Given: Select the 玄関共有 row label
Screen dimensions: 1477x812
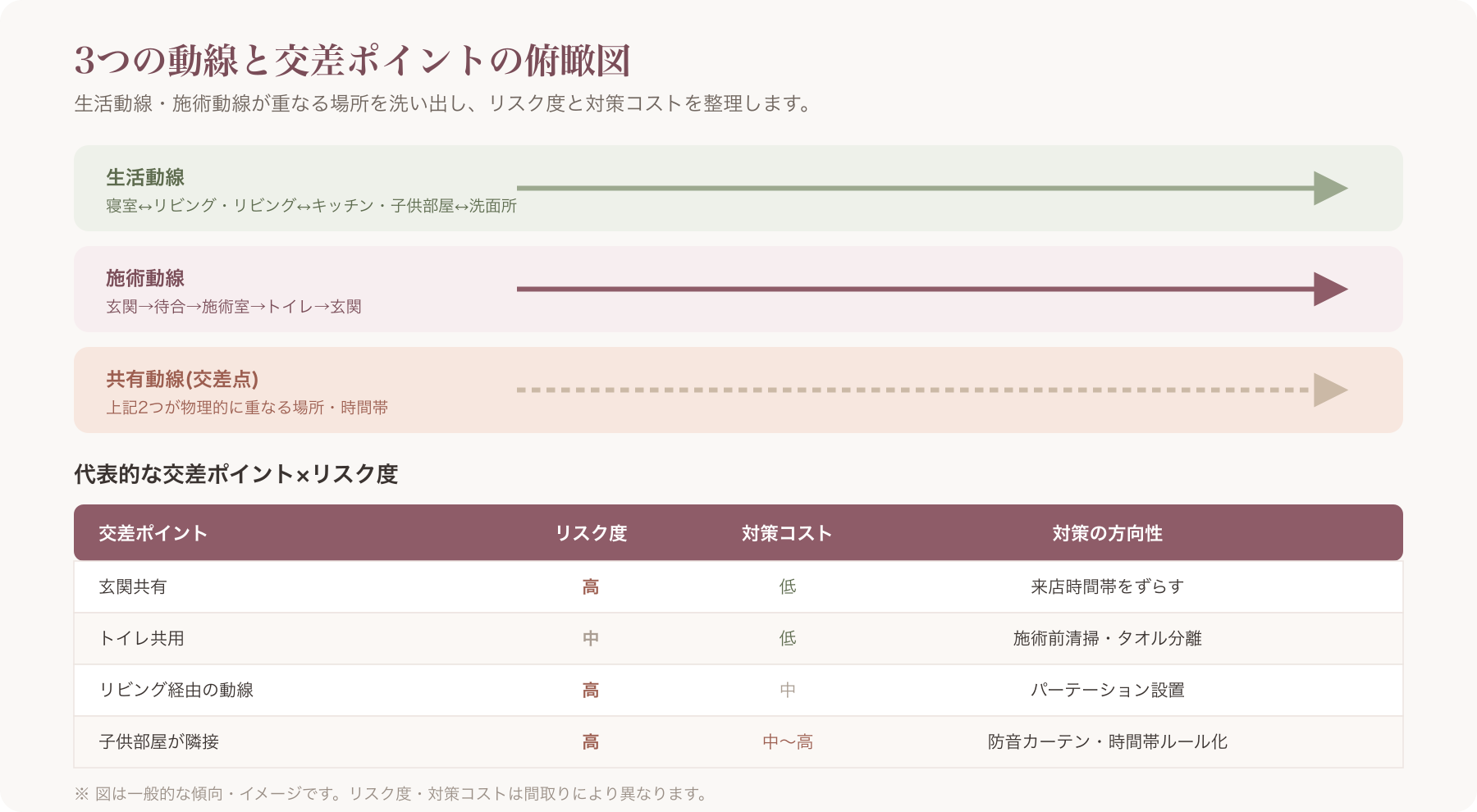Looking at the screenshot, I should click(x=133, y=586).
